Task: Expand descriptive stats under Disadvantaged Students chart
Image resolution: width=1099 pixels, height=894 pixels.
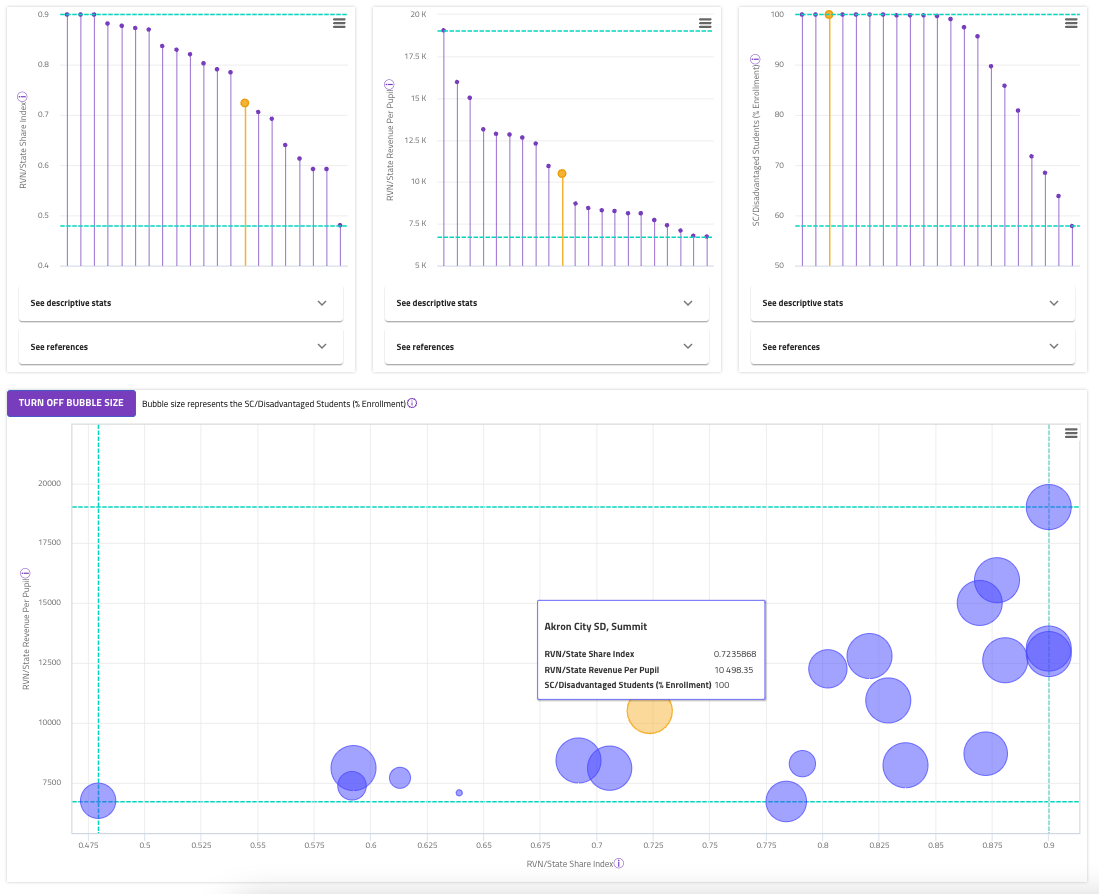Action: 913,303
